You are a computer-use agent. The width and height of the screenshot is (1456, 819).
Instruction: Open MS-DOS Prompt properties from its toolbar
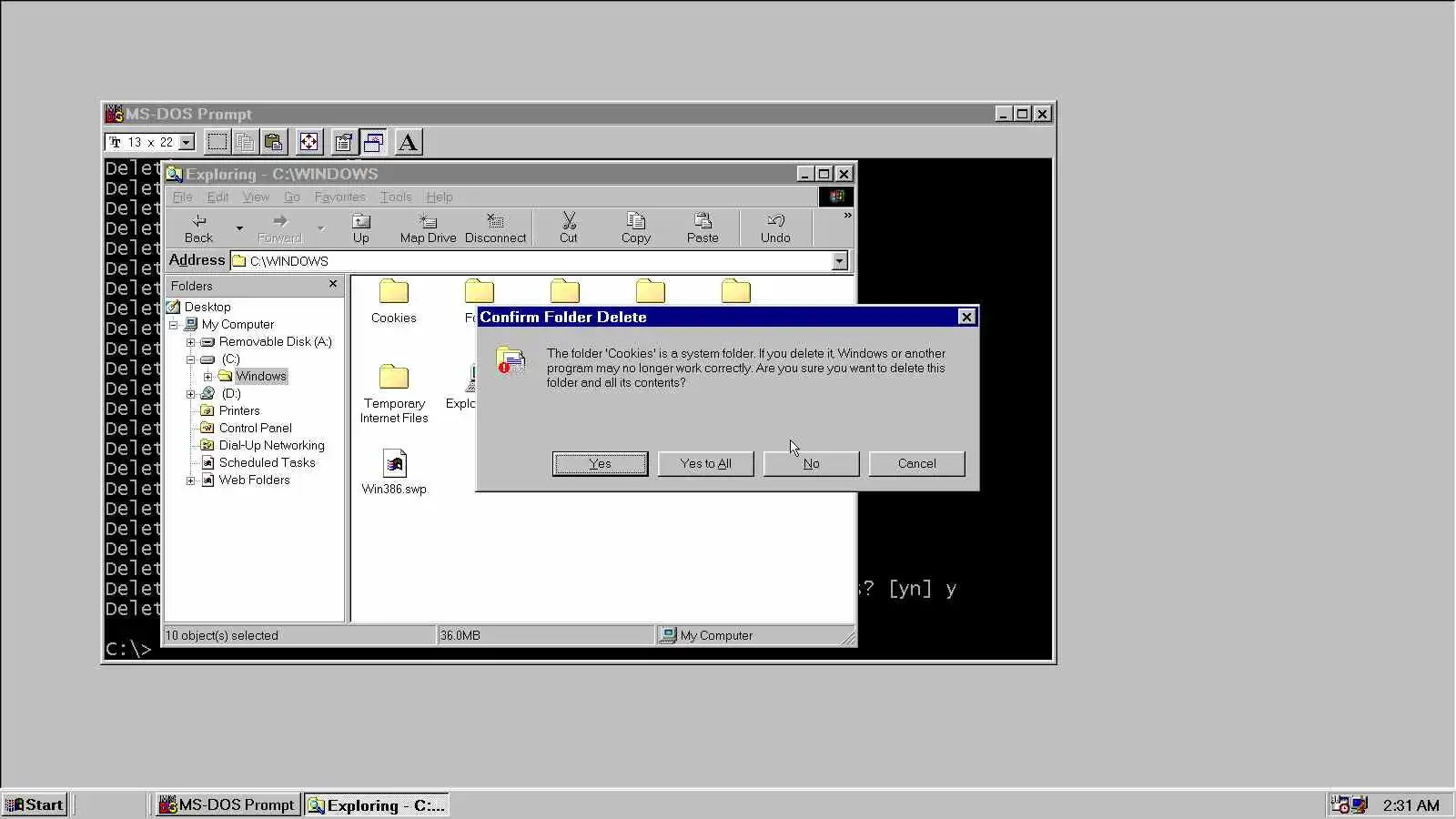tap(343, 142)
